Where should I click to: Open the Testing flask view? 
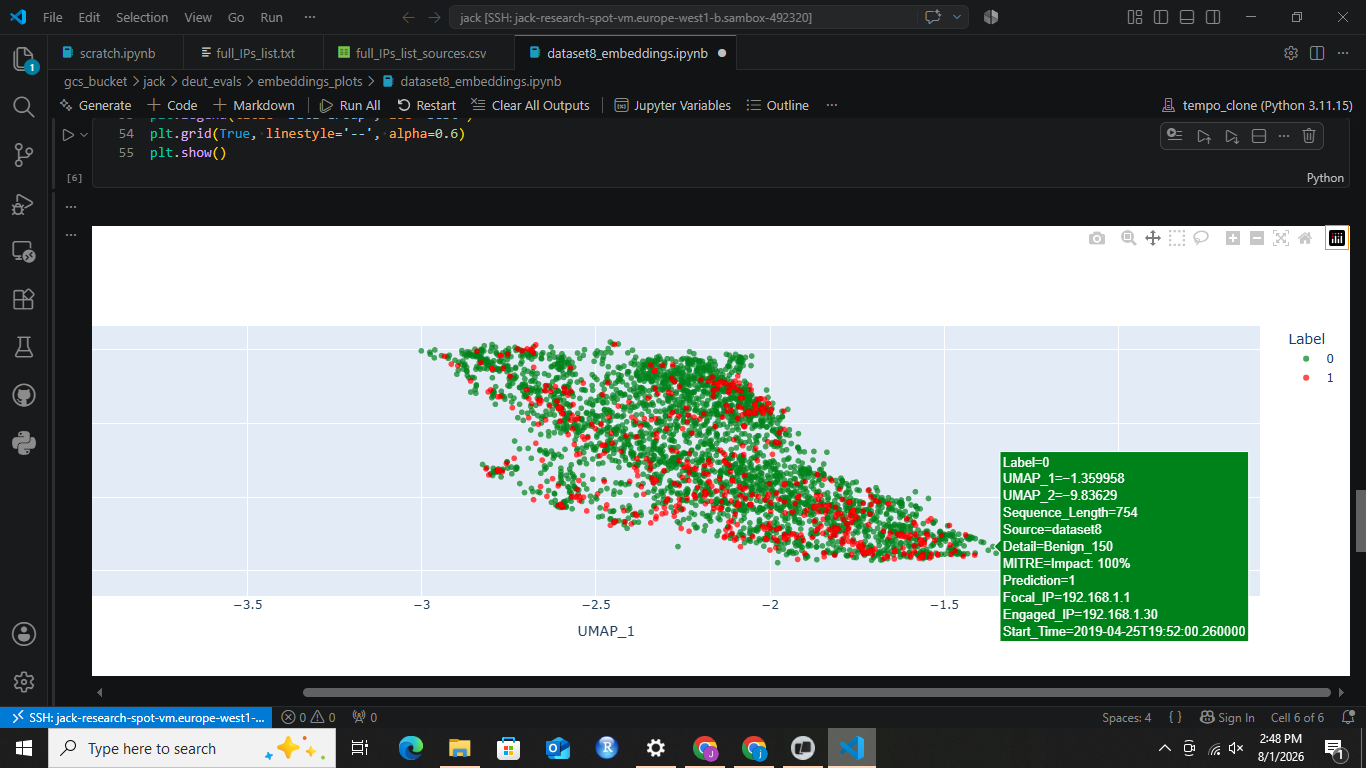pos(24,347)
